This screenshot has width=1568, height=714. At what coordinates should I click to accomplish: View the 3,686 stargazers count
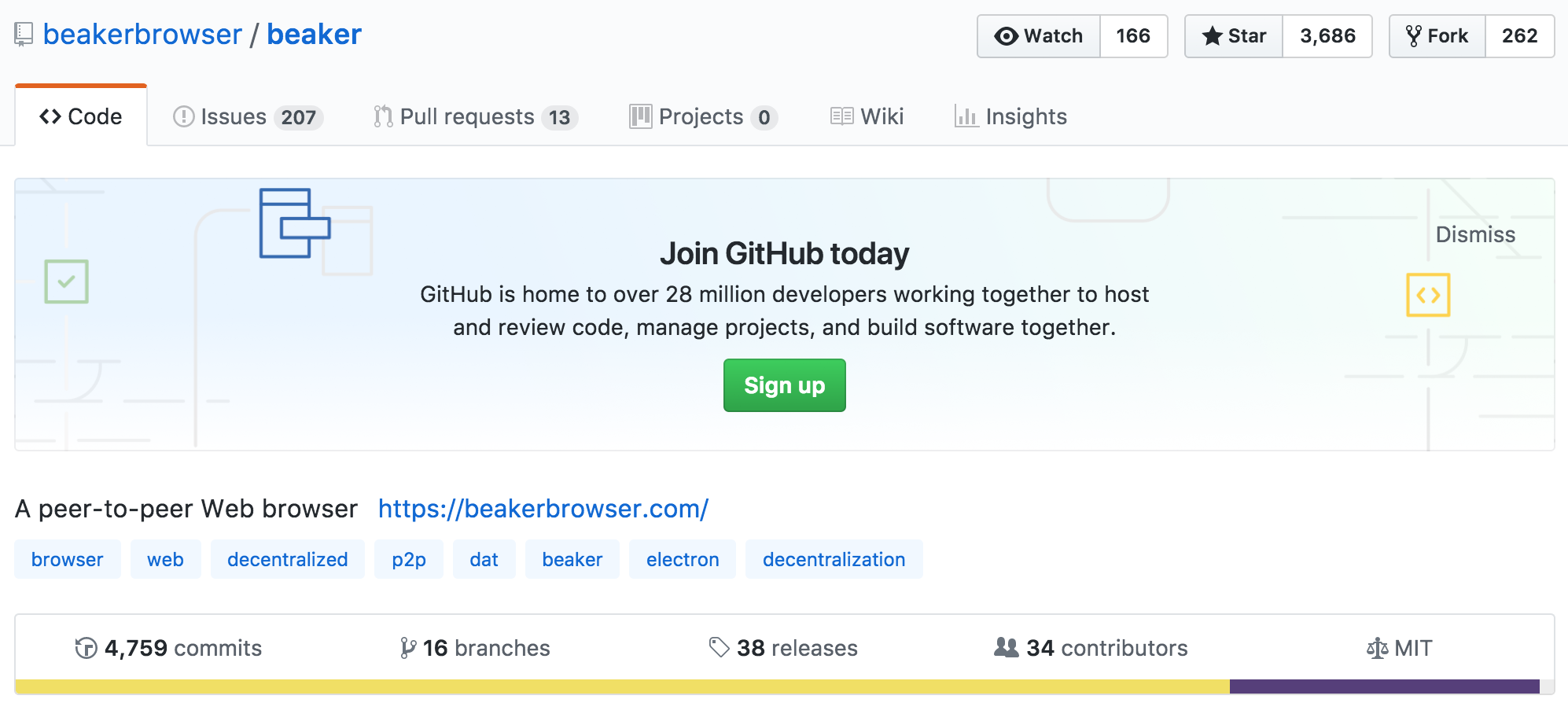(x=1327, y=36)
